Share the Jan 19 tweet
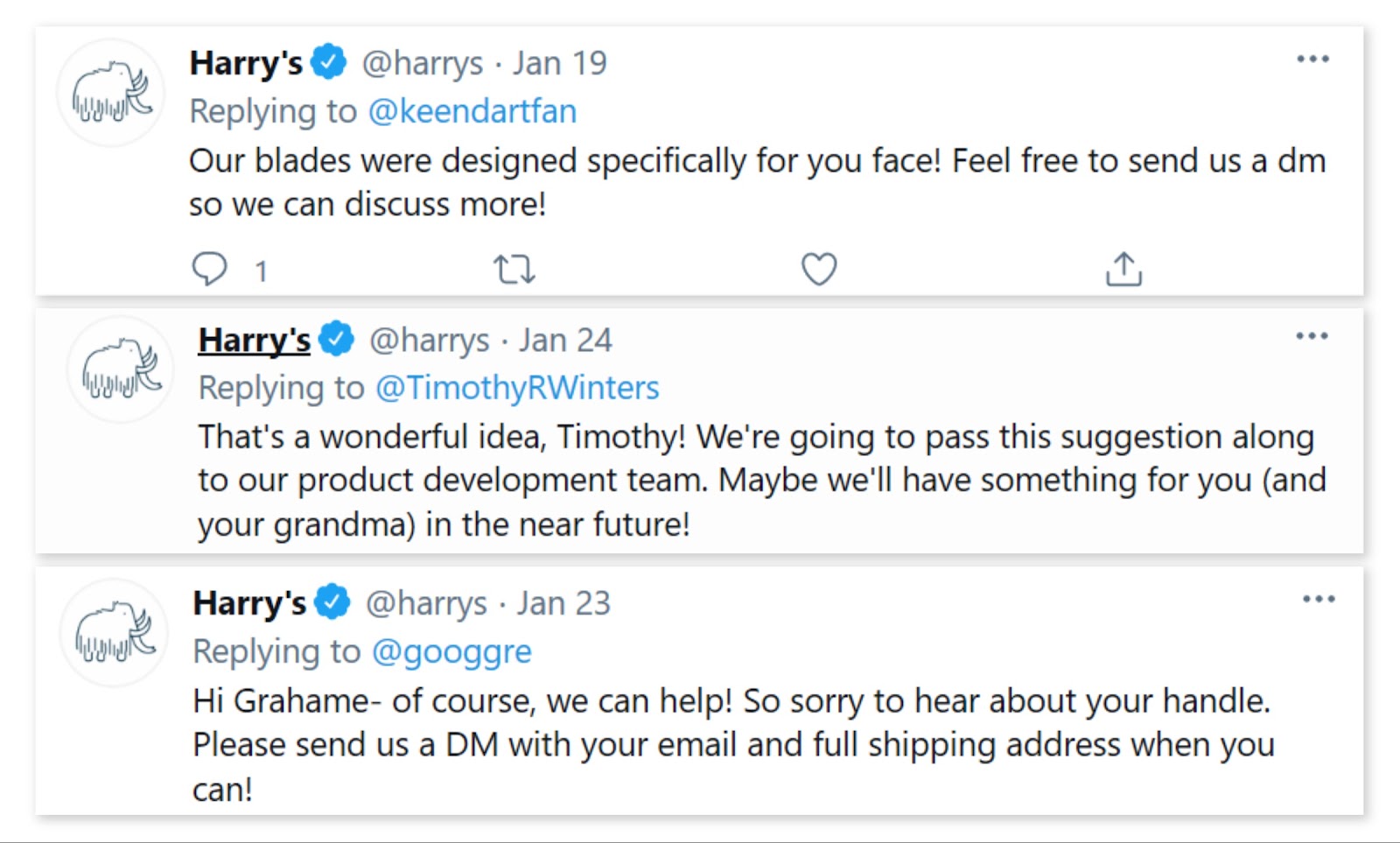Image resolution: width=1400 pixels, height=843 pixels. point(1123,269)
